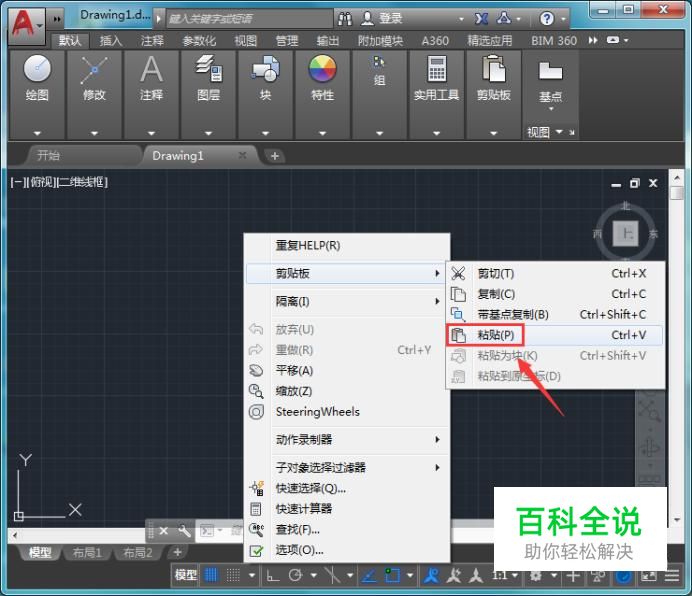Expand the 剪贴板 context menu entry
Image resolution: width=692 pixels, height=596 pixels.
[x=347, y=274]
